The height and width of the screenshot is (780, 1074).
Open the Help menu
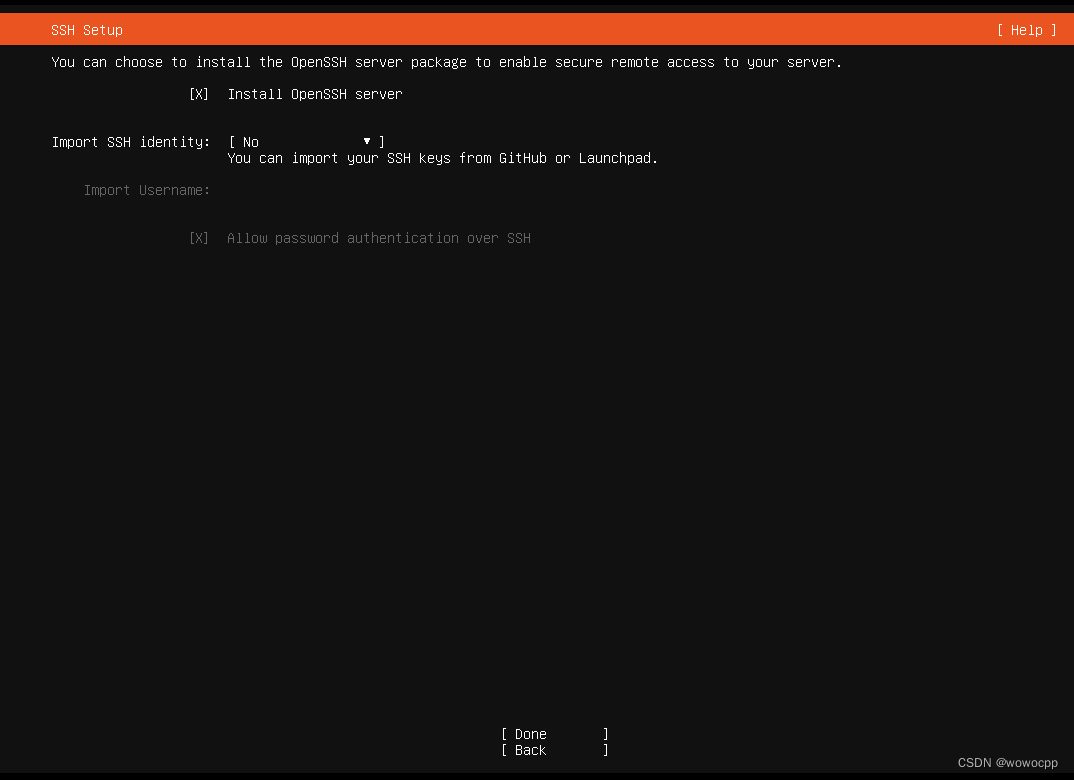coord(1026,30)
